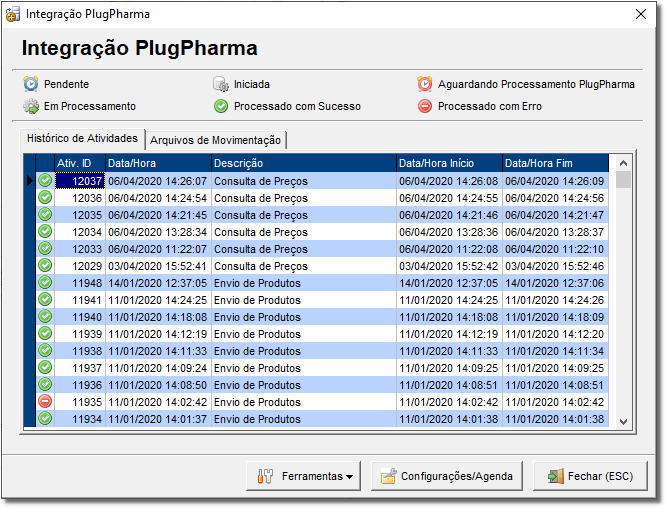Image resolution: width=666 pixels, height=508 pixels.
Task: Switch to the Histórico de Atividades tab
Action: 82,138
